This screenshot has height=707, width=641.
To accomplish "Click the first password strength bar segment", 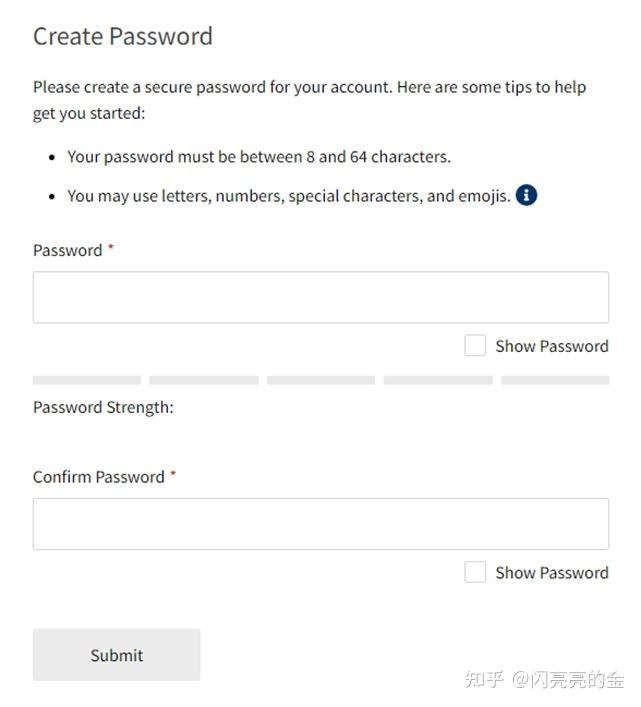I will pyautogui.click(x=87, y=380).
